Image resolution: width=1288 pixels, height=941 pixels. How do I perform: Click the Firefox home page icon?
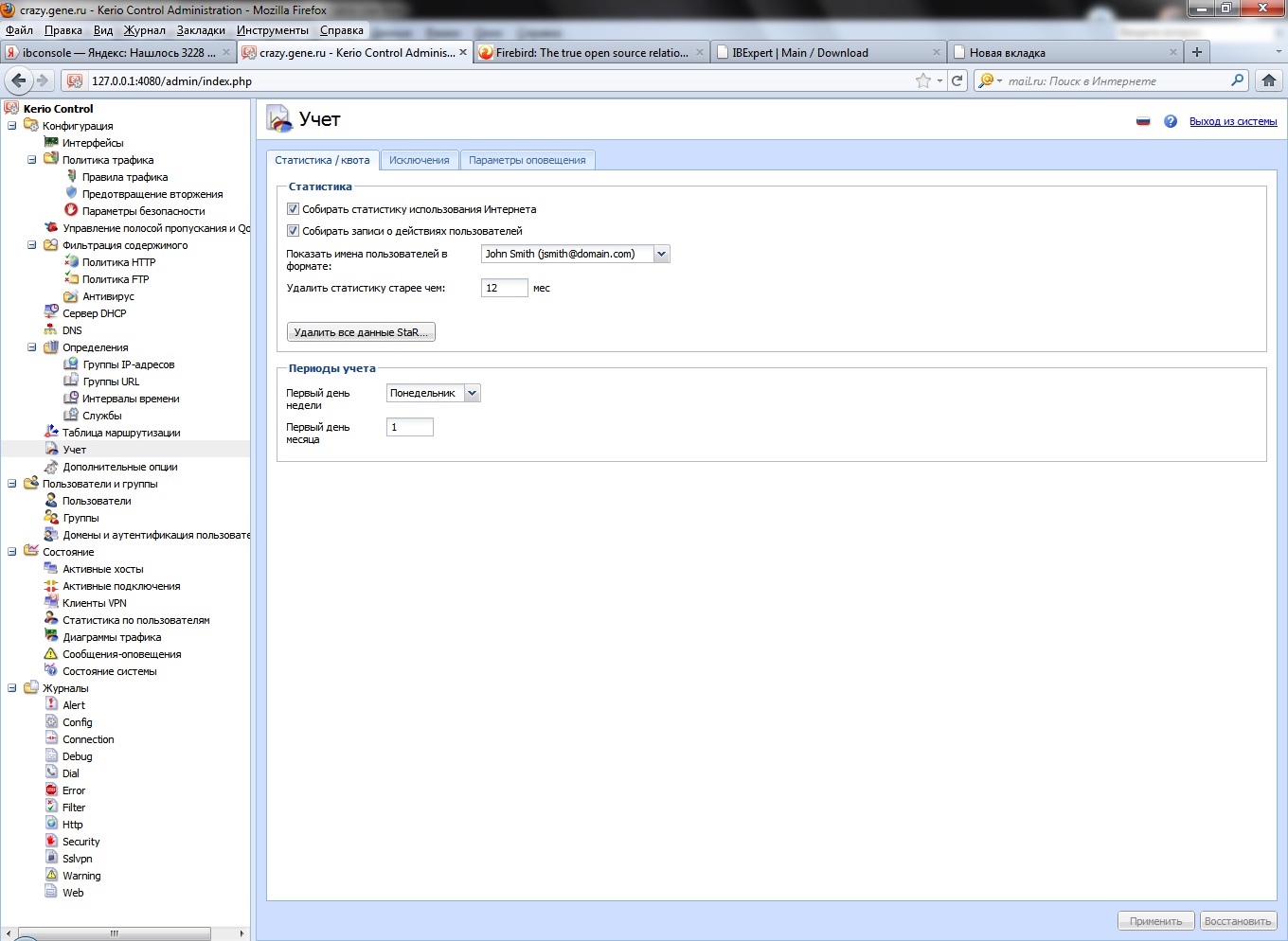(x=1269, y=80)
